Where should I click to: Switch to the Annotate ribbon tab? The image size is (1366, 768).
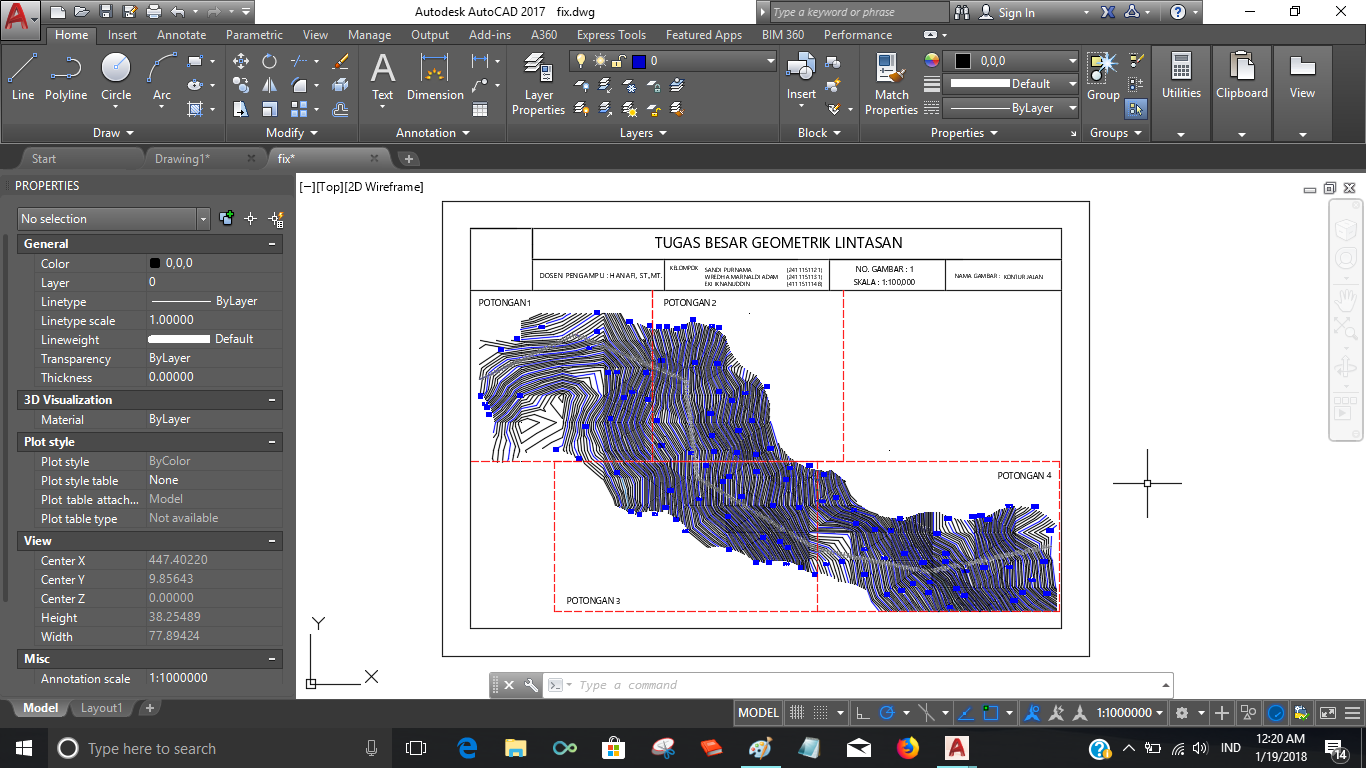[181, 35]
